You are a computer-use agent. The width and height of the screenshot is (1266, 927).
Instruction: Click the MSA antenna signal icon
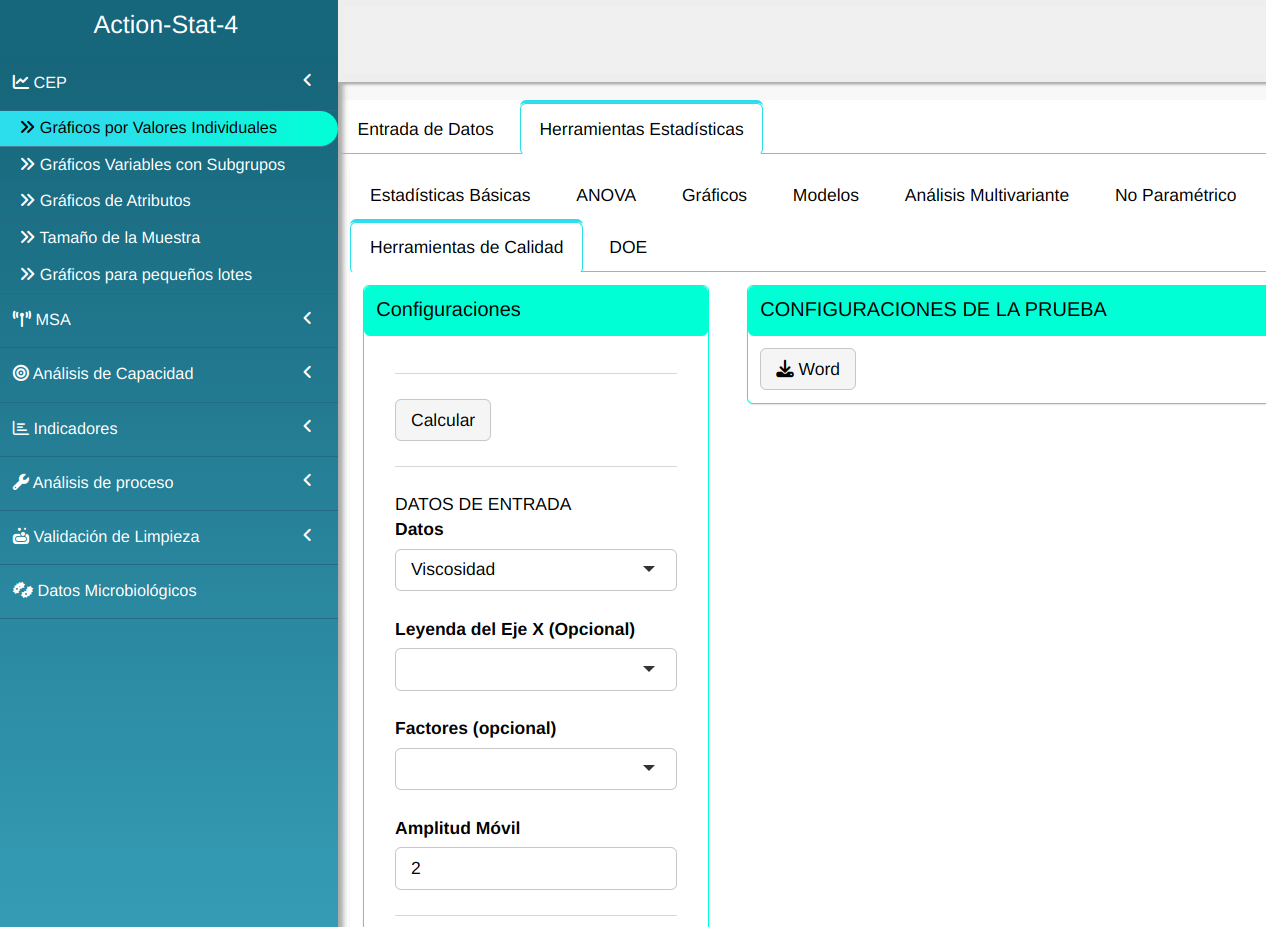pos(21,320)
